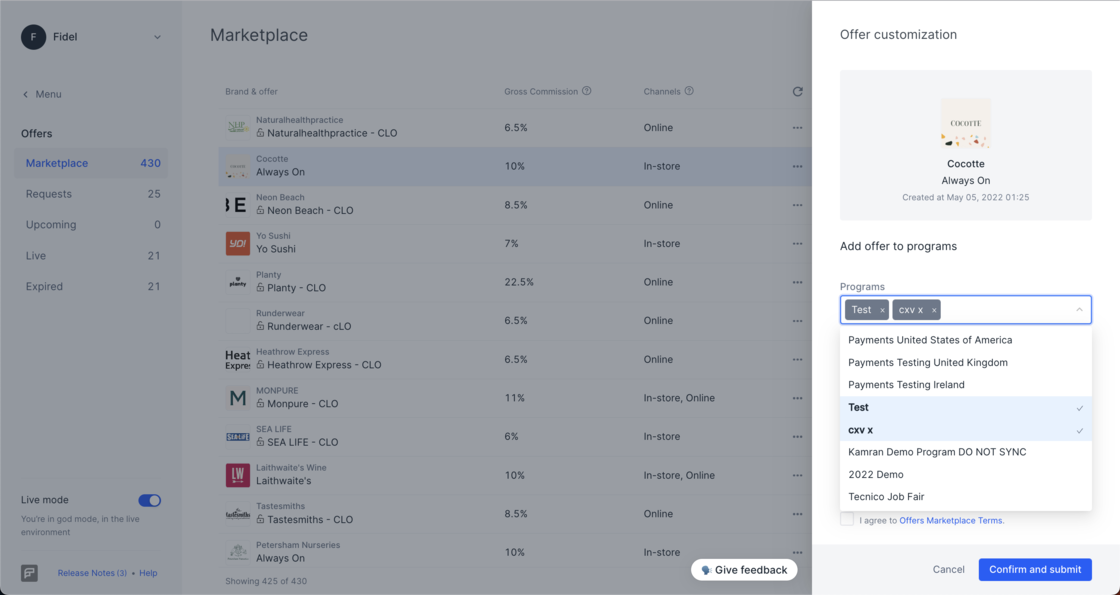This screenshot has height=595, width=1120.
Task: Go to Expired offers in sidebar
Action: 44,287
